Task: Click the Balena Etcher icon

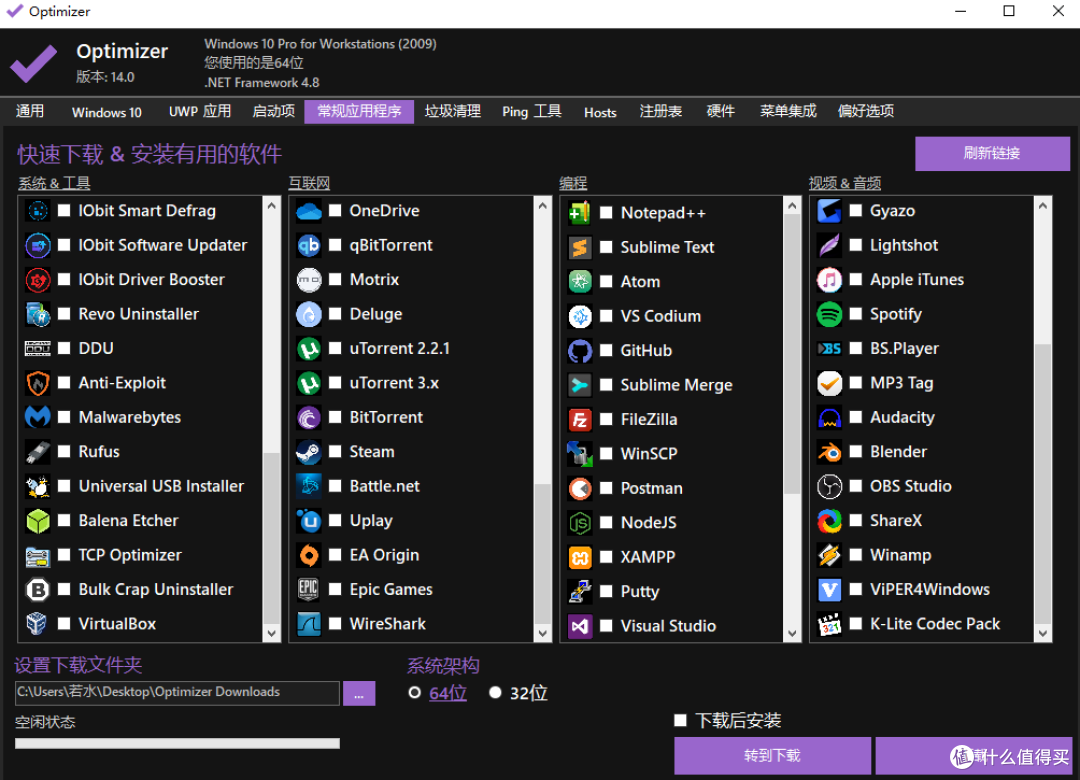Action: pyautogui.click(x=38, y=520)
